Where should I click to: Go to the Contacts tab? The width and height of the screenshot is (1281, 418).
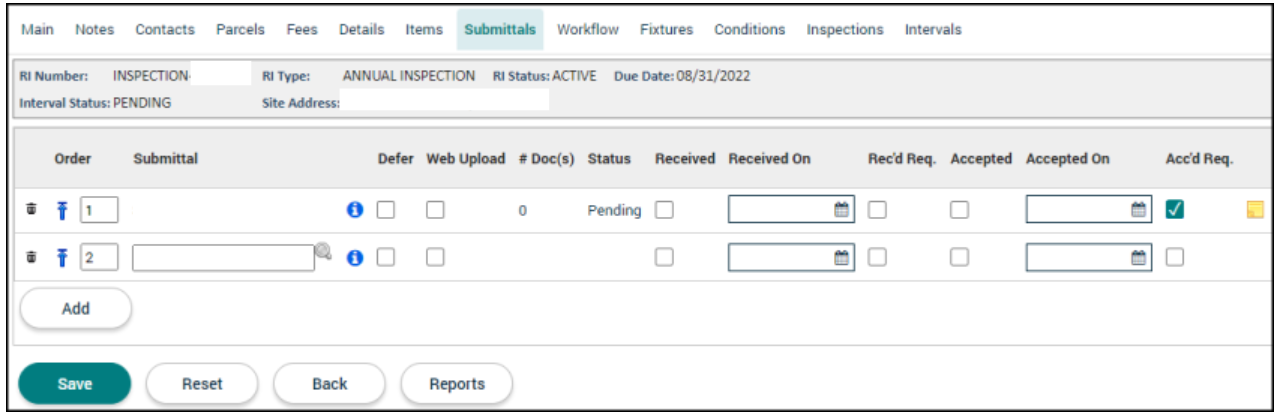tap(165, 30)
